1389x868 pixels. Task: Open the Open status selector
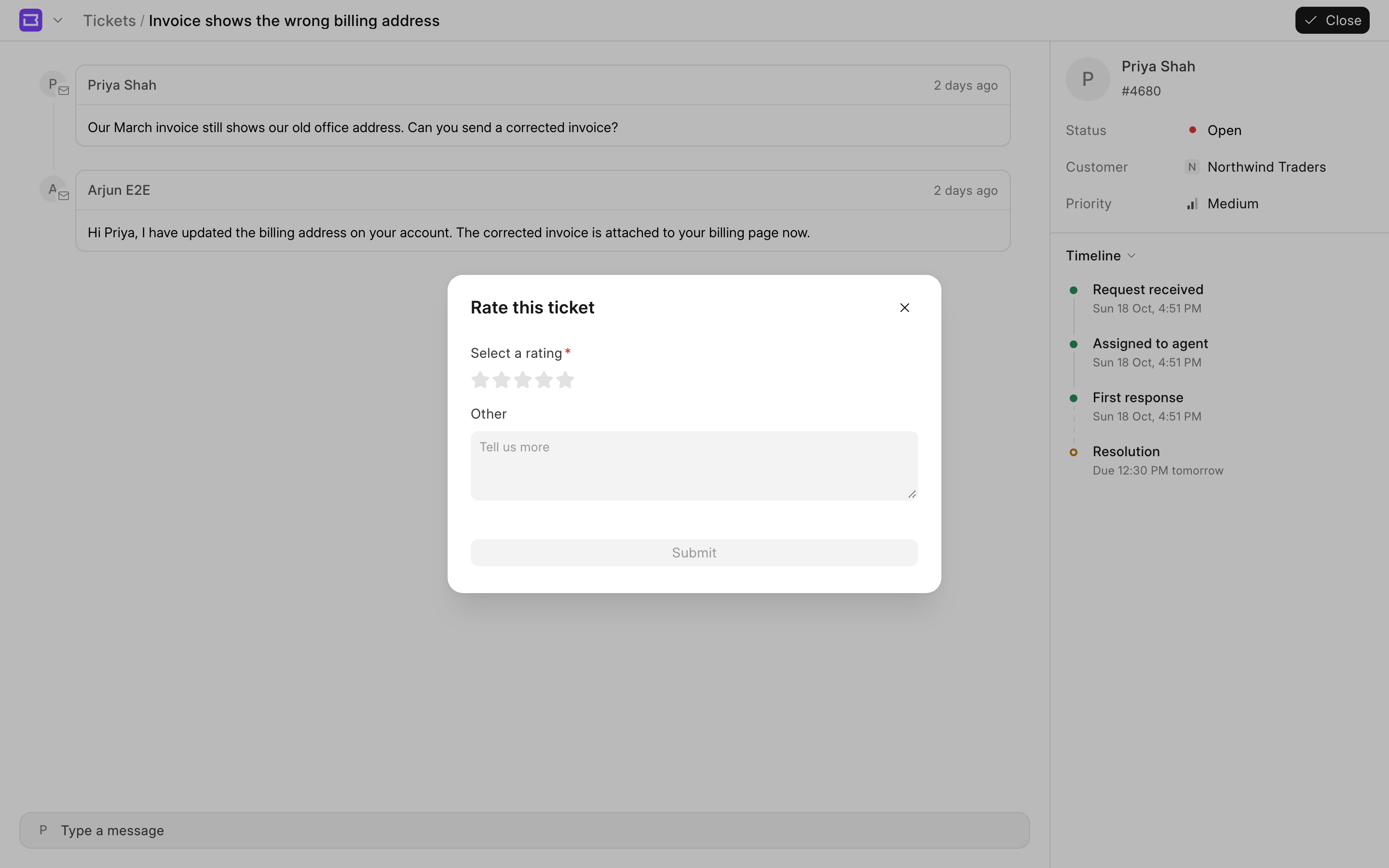1216,130
